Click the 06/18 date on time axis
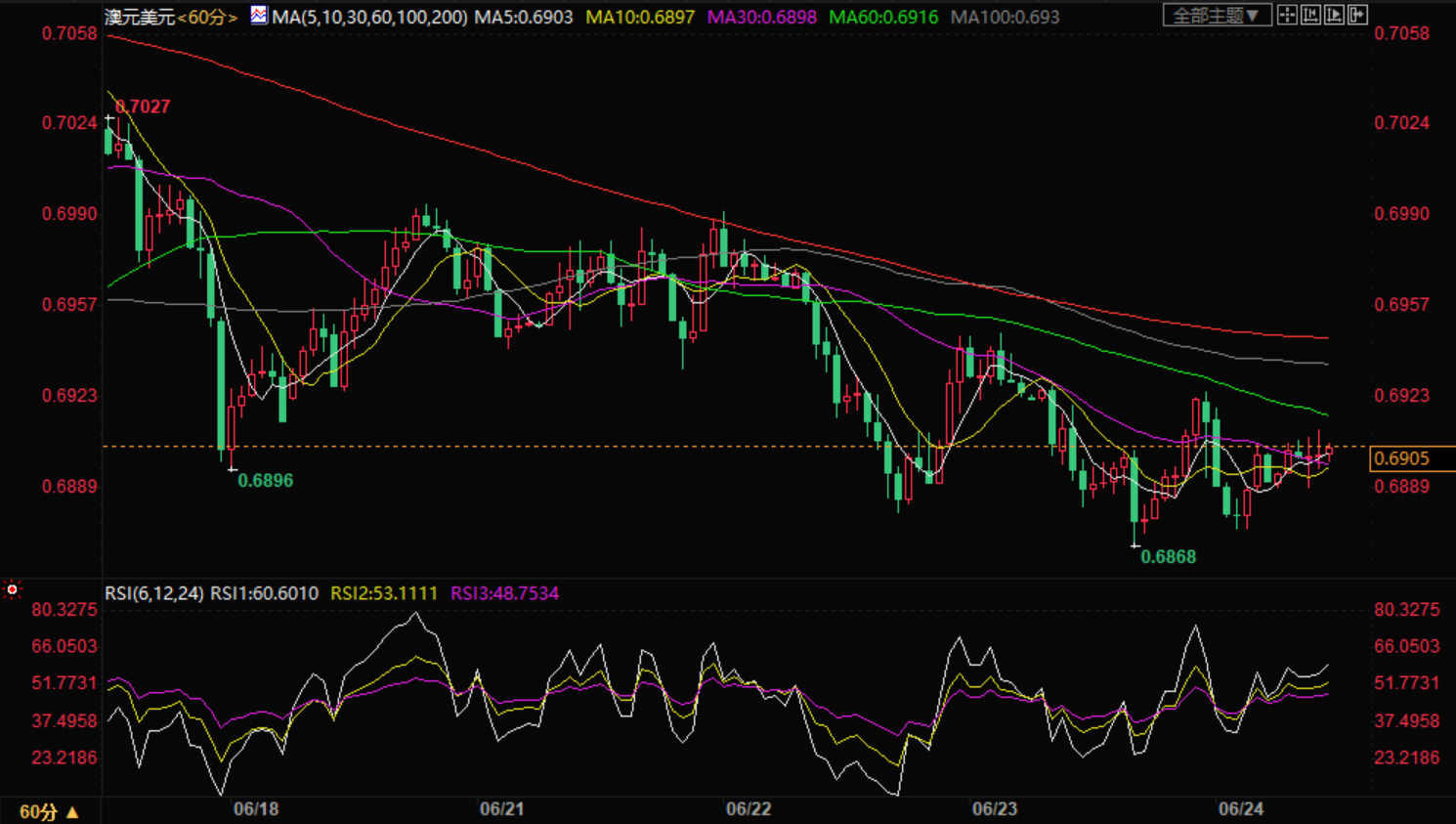This screenshot has width=1456, height=824. click(x=256, y=809)
